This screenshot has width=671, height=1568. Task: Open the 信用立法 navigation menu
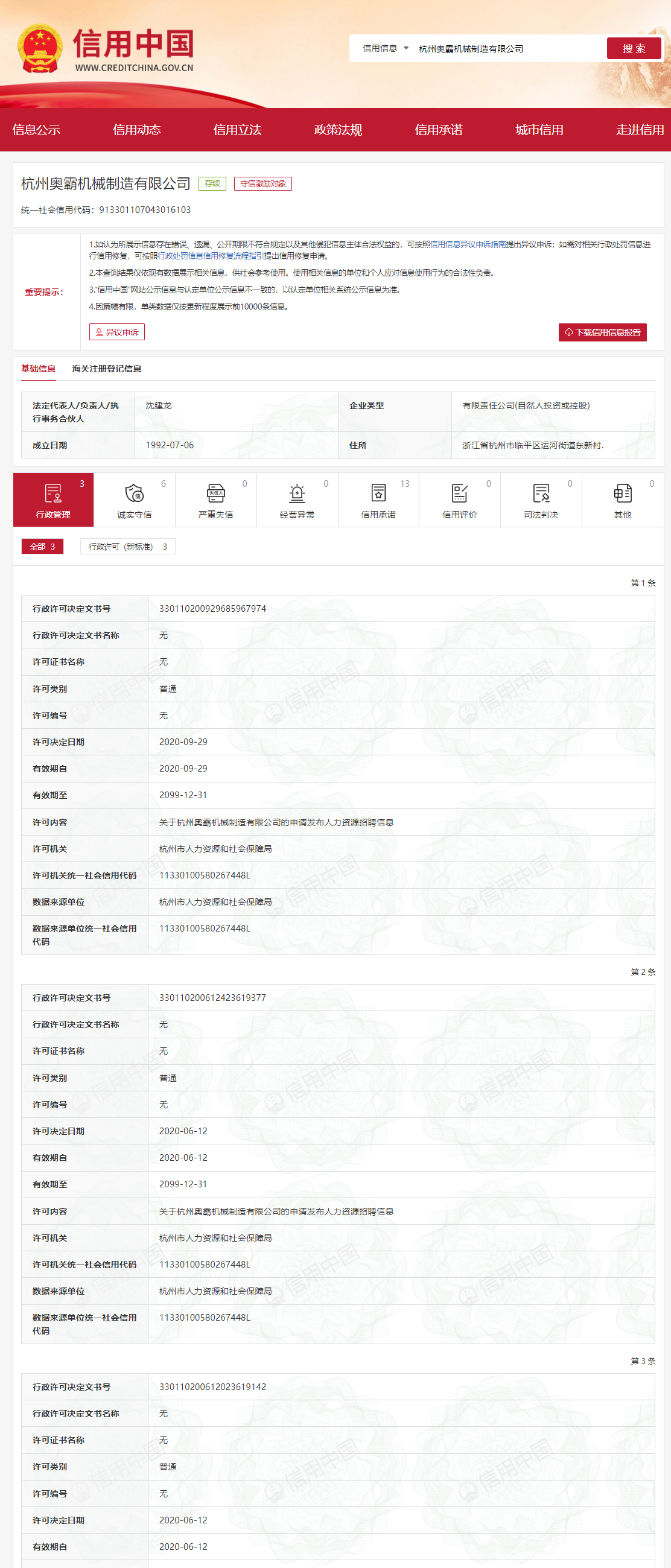point(238,130)
